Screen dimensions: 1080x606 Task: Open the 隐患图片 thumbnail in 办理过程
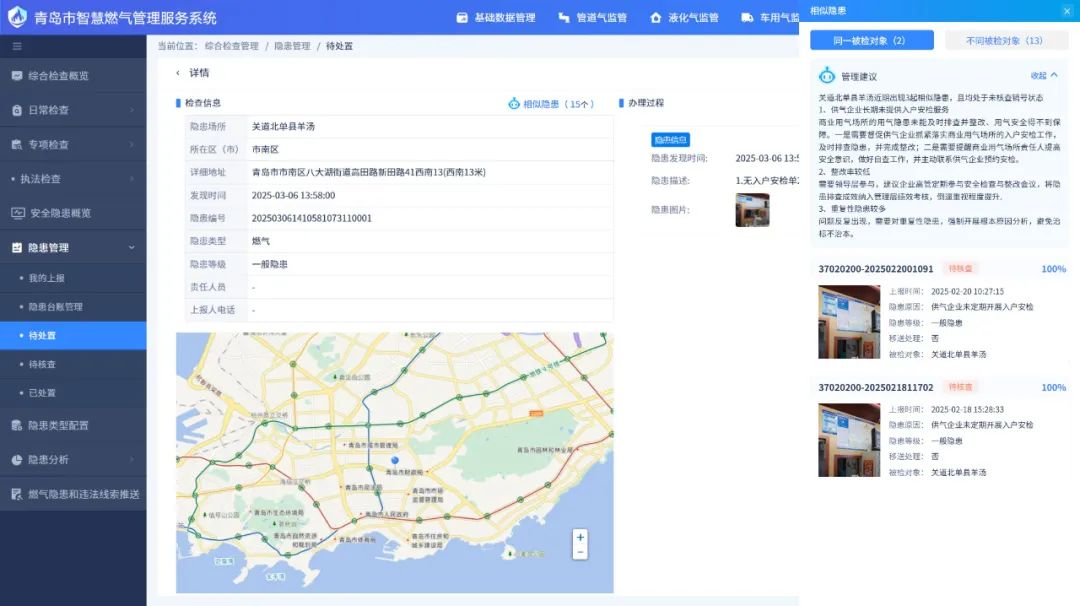(x=752, y=210)
